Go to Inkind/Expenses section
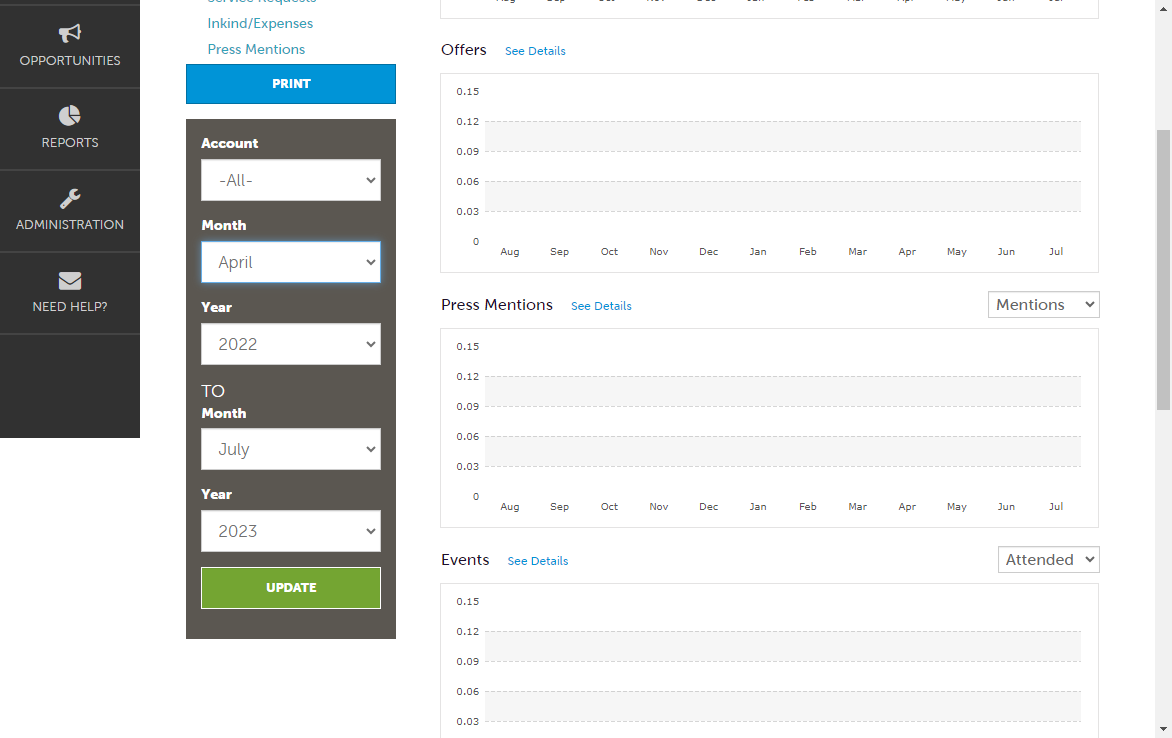Screen dimensions: 1172x738 260,23
